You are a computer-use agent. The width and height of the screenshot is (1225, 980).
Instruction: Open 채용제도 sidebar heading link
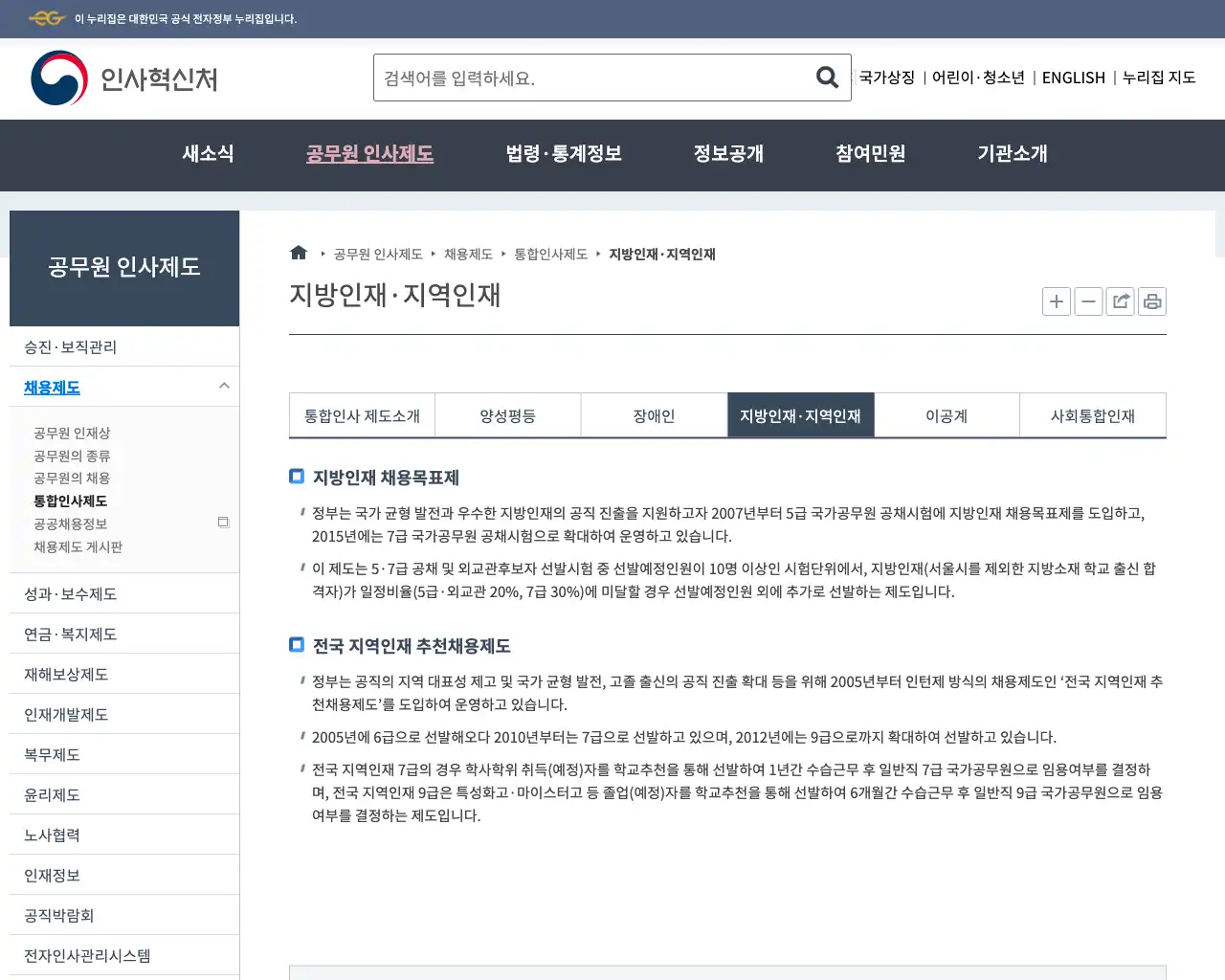coord(52,387)
